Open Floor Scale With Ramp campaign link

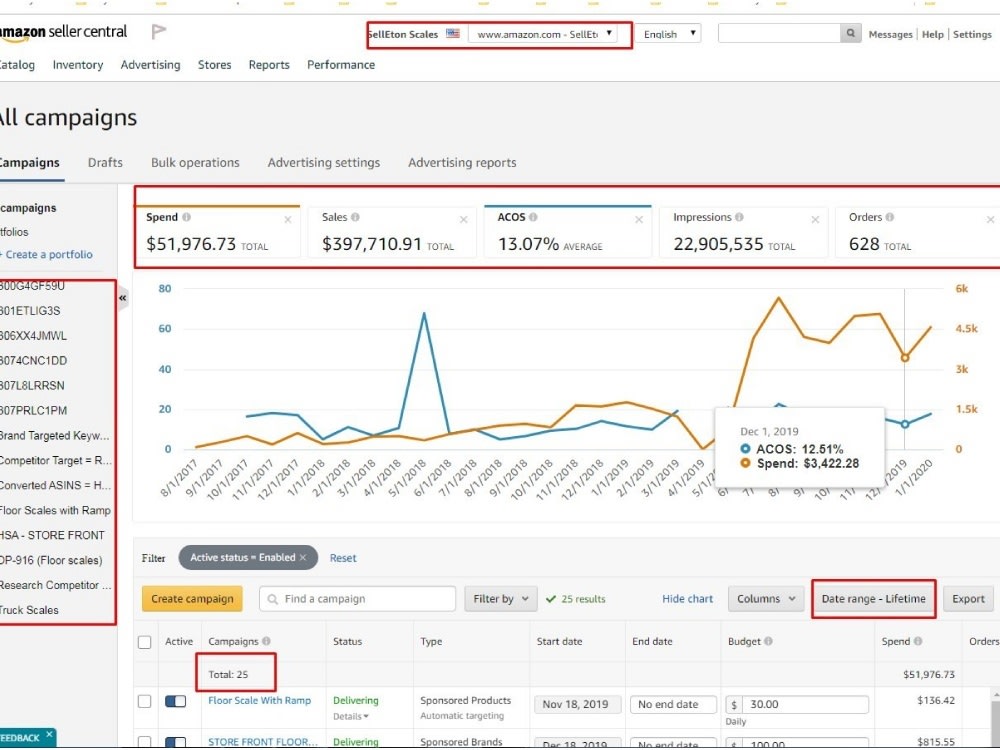(260, 700)
